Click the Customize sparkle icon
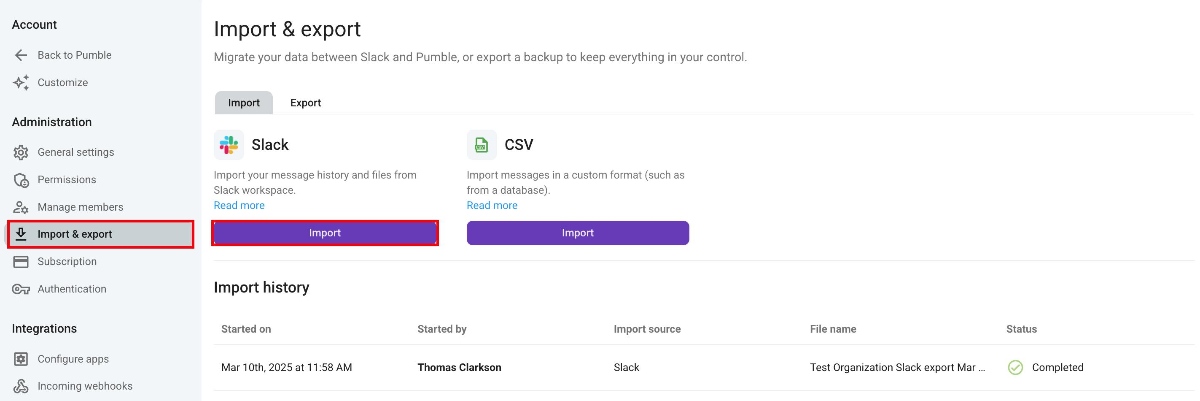 click(x=21, y=82)
